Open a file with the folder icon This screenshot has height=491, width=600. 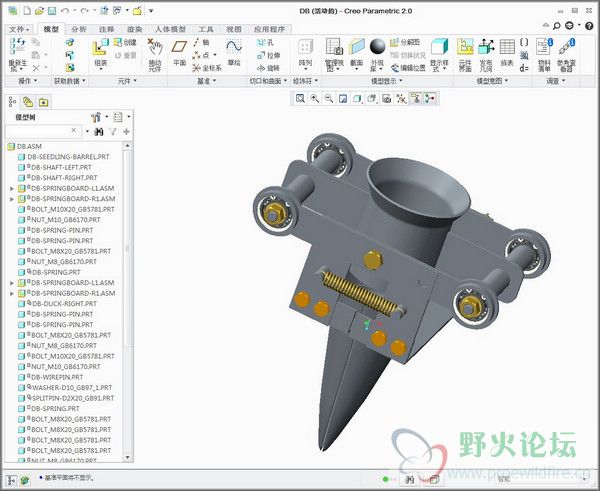[39, 11]
